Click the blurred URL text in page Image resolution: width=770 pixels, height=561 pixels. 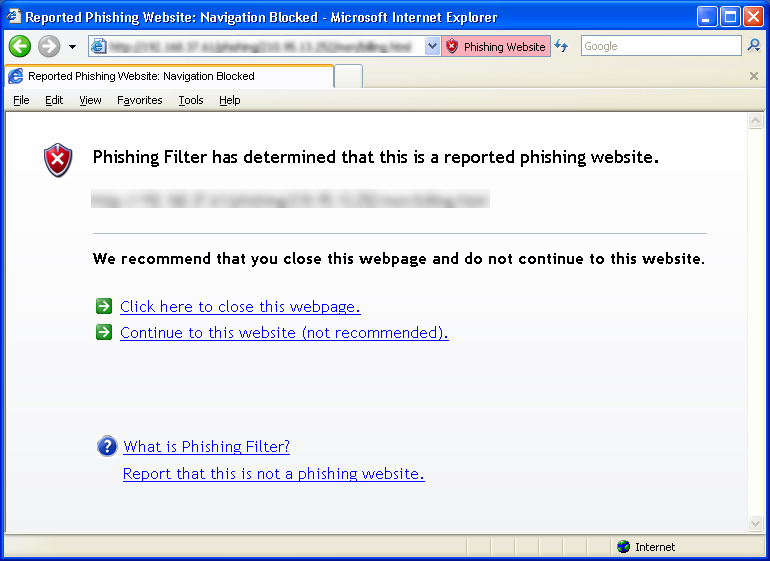click(290, 199)
